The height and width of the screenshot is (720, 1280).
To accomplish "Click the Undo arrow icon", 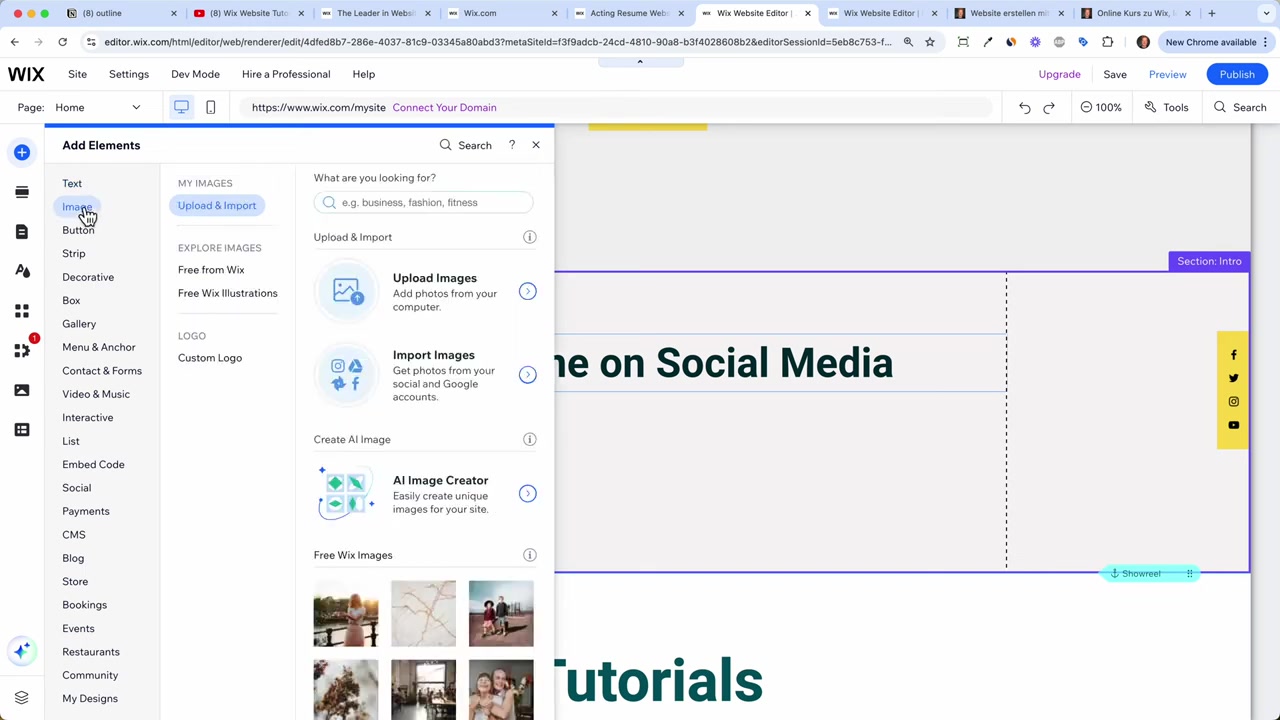I will pos(1025,107).
